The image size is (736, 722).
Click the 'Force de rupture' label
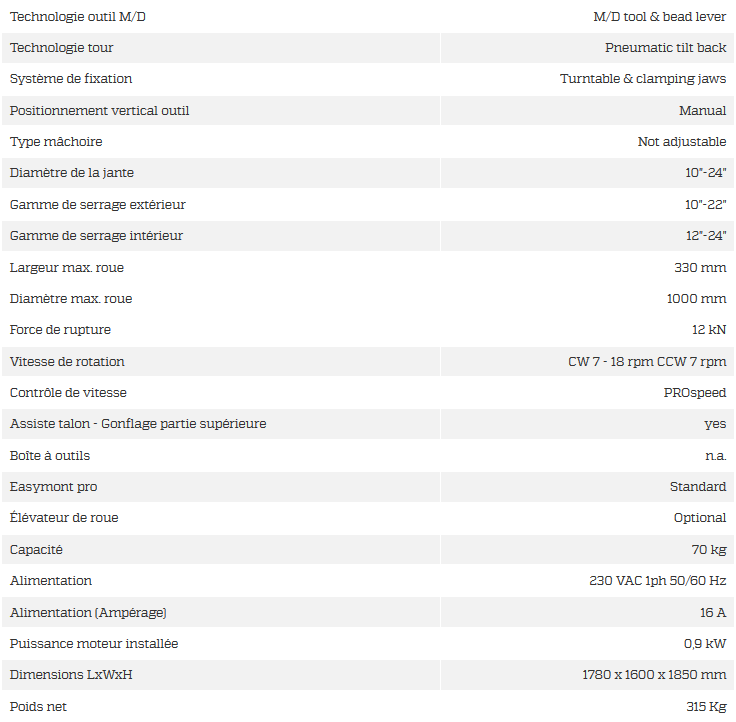pyautogui.click(x=60, y=330)
